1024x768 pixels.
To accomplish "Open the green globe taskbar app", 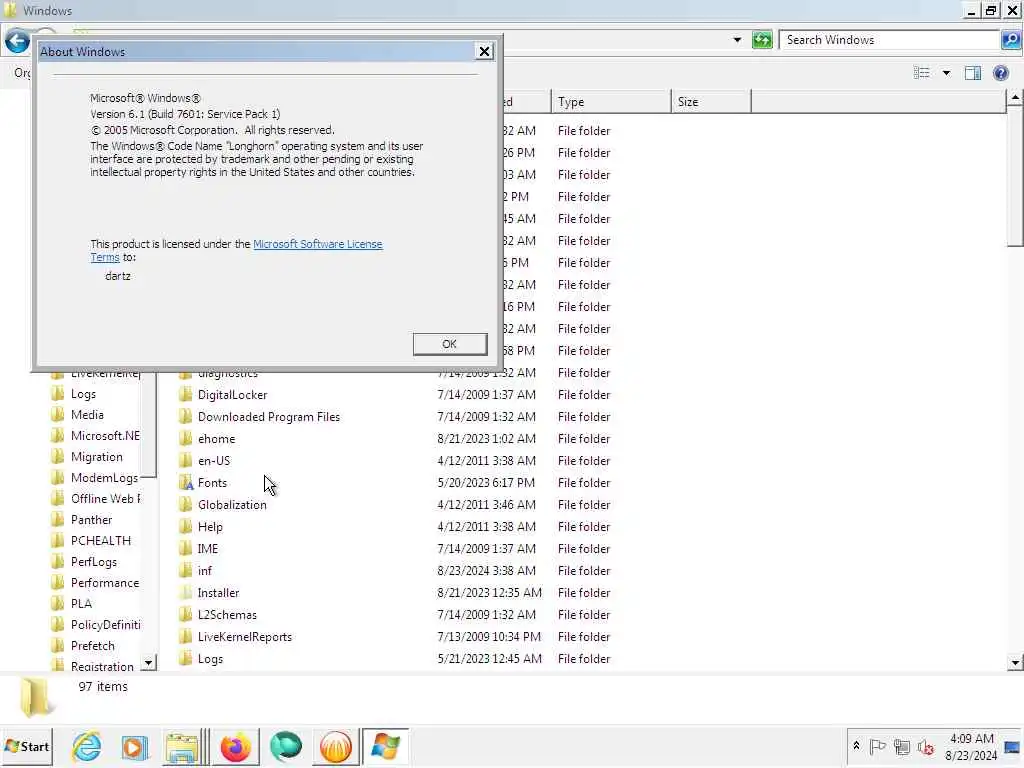I will coord(286,747).
